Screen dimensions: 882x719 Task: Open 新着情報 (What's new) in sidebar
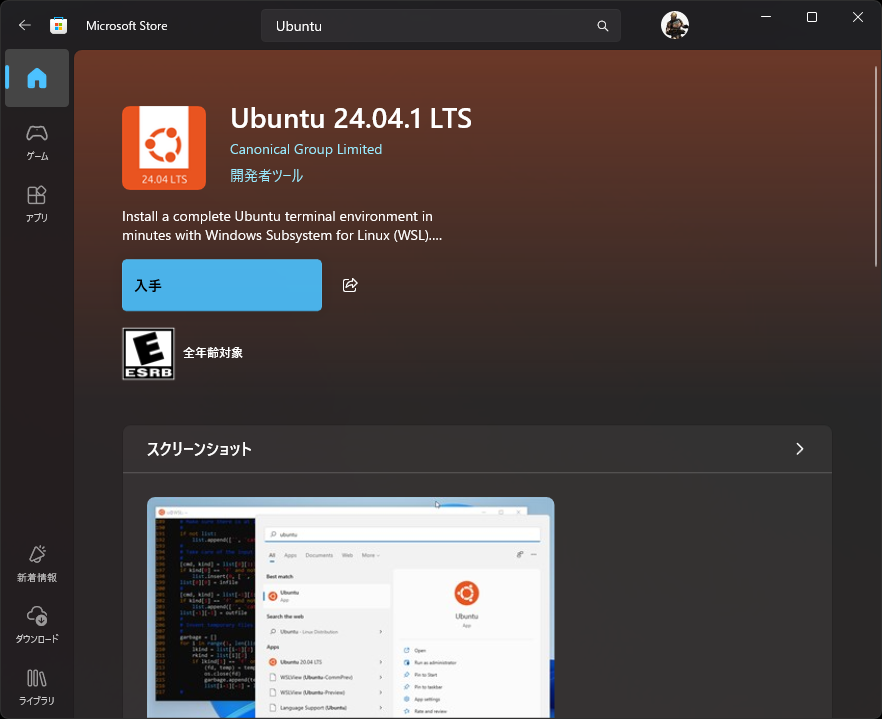[x=37, y=563]
